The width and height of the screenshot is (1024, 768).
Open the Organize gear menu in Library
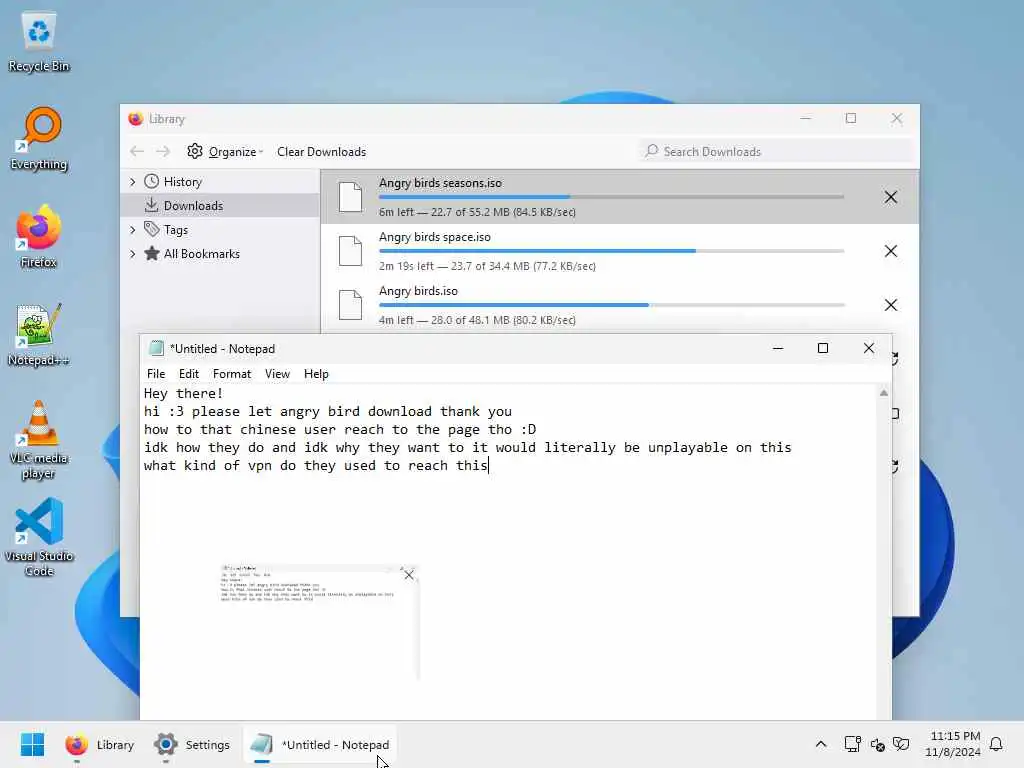pos(224,152)
